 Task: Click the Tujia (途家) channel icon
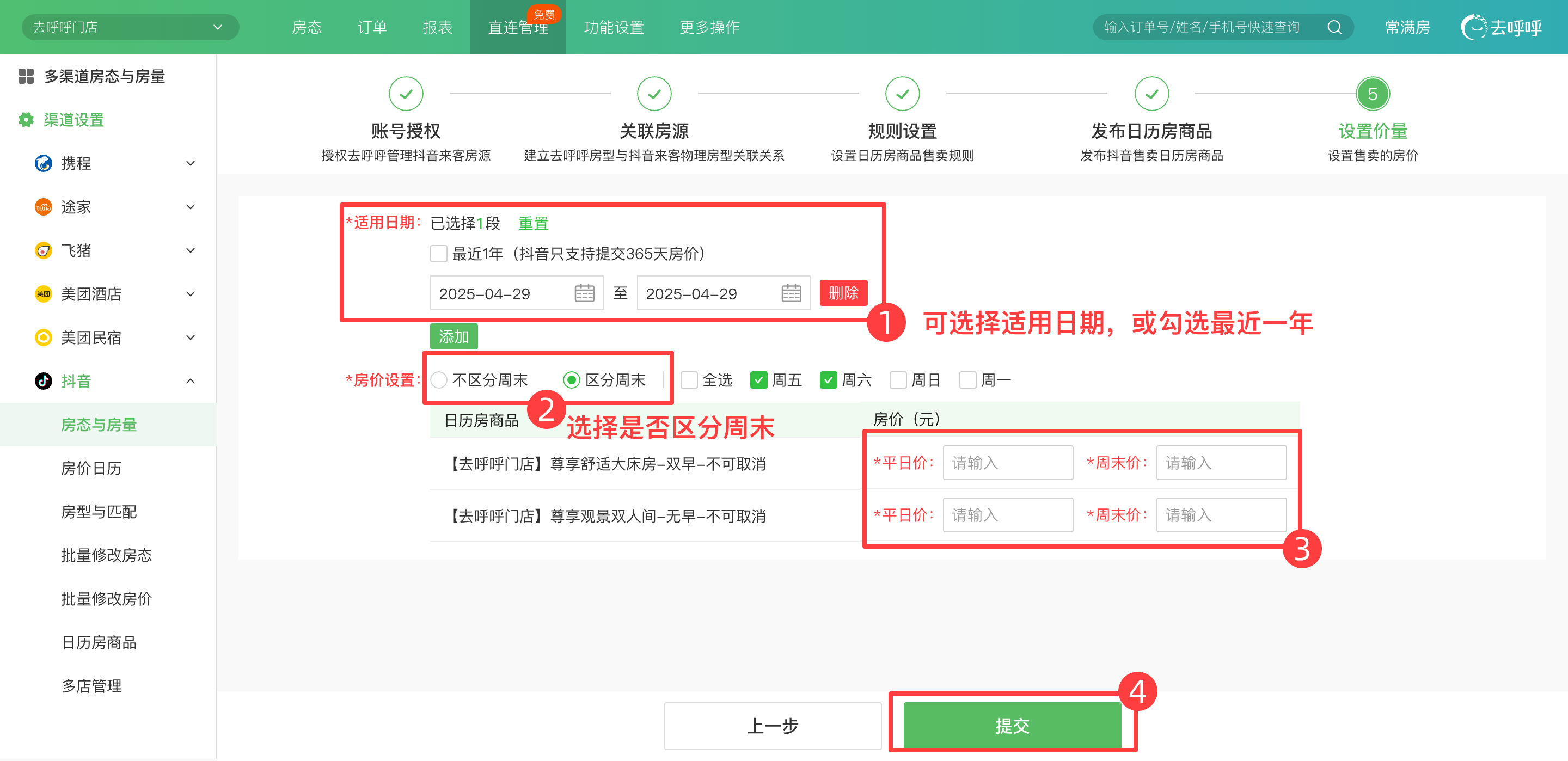click(x=43, y=207)
